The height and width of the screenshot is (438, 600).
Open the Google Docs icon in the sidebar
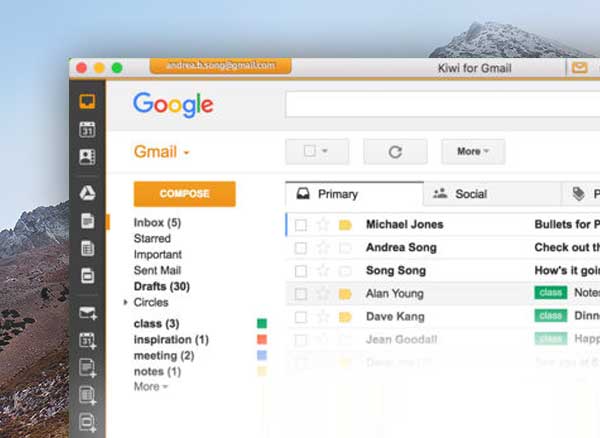87,221
